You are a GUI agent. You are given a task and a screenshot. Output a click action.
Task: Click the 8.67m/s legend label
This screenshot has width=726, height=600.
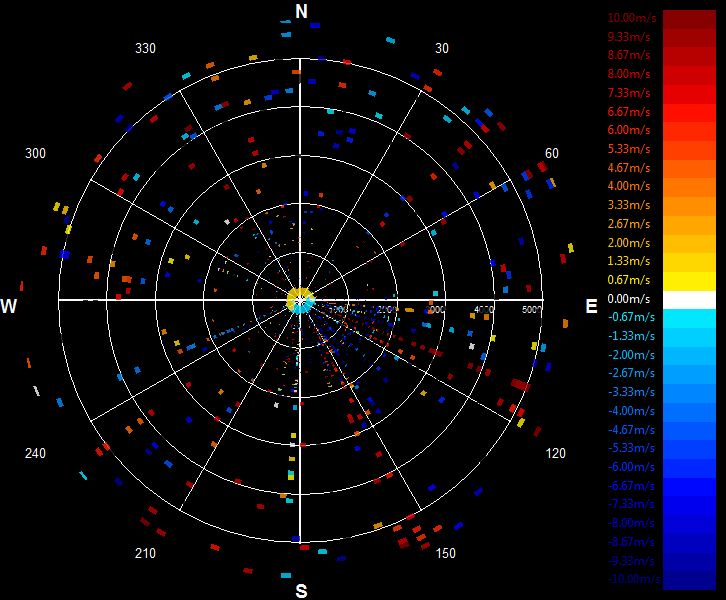click(629, 55)
